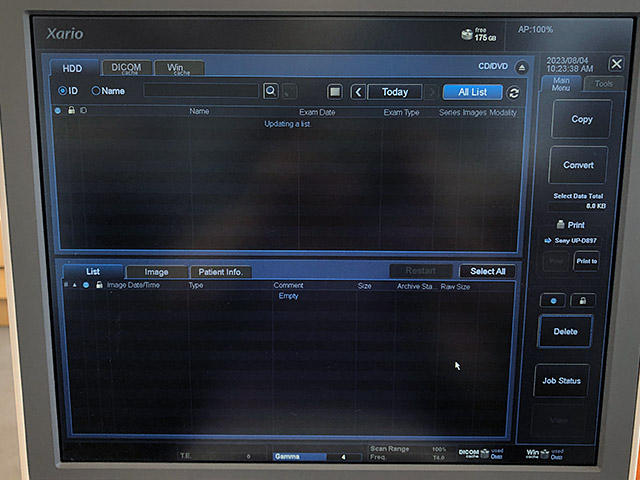Sort by Exam Type column header
The image size is (640, 480).
pyautogui.click(x=401, y=113)
